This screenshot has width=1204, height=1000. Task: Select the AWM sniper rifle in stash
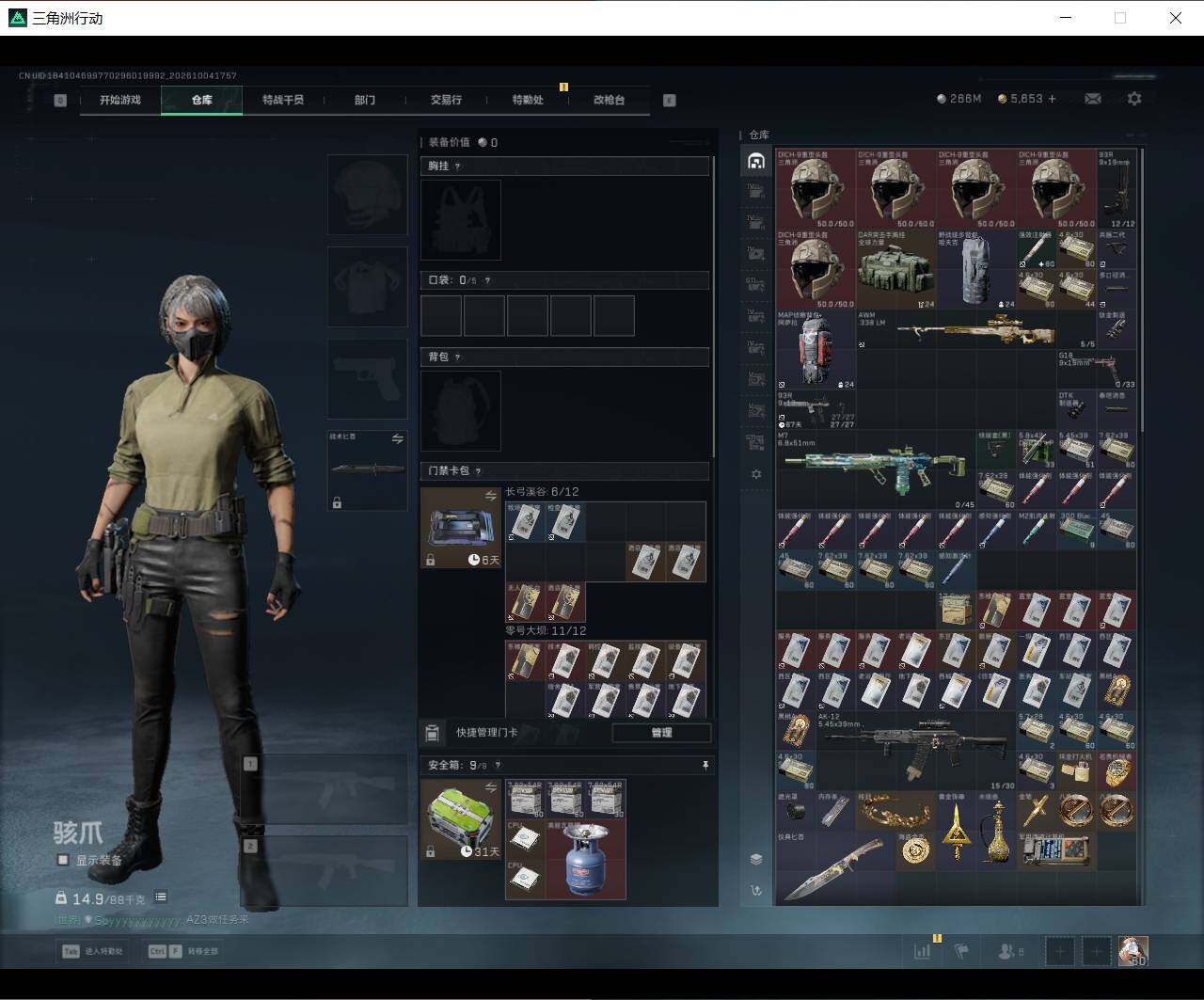[976, 330]
